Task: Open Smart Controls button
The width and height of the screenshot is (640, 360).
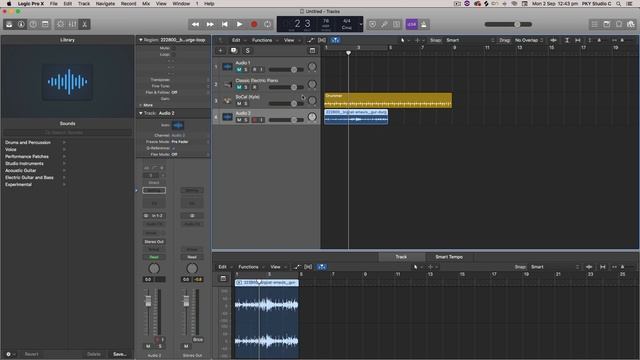Action: click(x=60, y=24)
